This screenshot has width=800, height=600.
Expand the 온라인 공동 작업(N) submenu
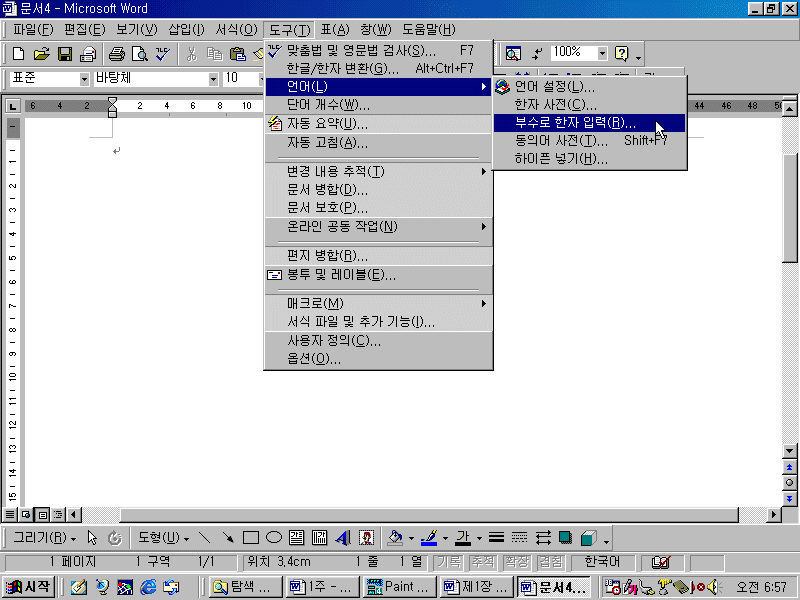point(379,227)
